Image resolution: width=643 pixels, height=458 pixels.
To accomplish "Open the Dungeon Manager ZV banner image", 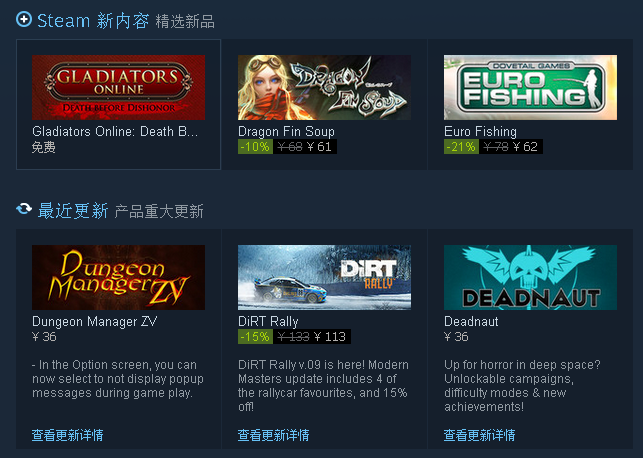I will click(x=119, y=277).
